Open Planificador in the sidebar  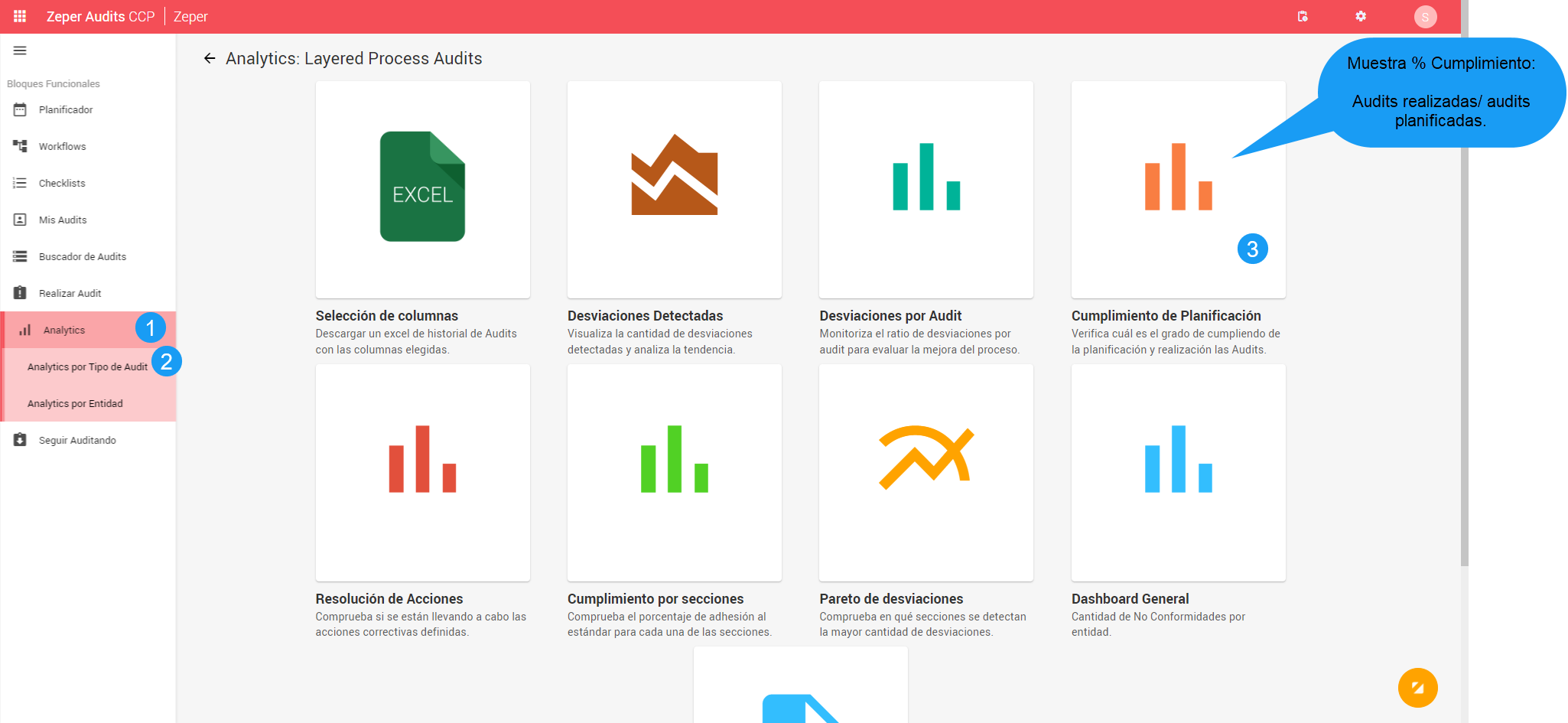click(88, 109)
